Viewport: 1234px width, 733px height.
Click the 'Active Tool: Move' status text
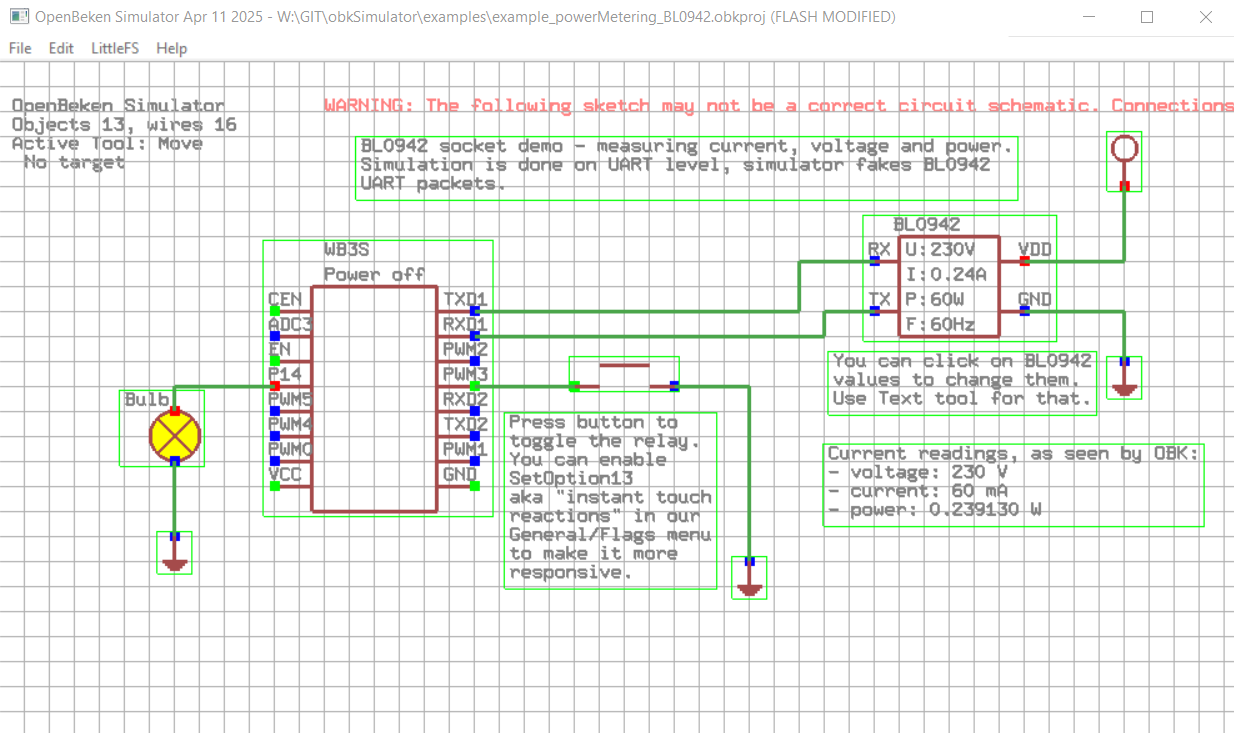coord(107,144)
